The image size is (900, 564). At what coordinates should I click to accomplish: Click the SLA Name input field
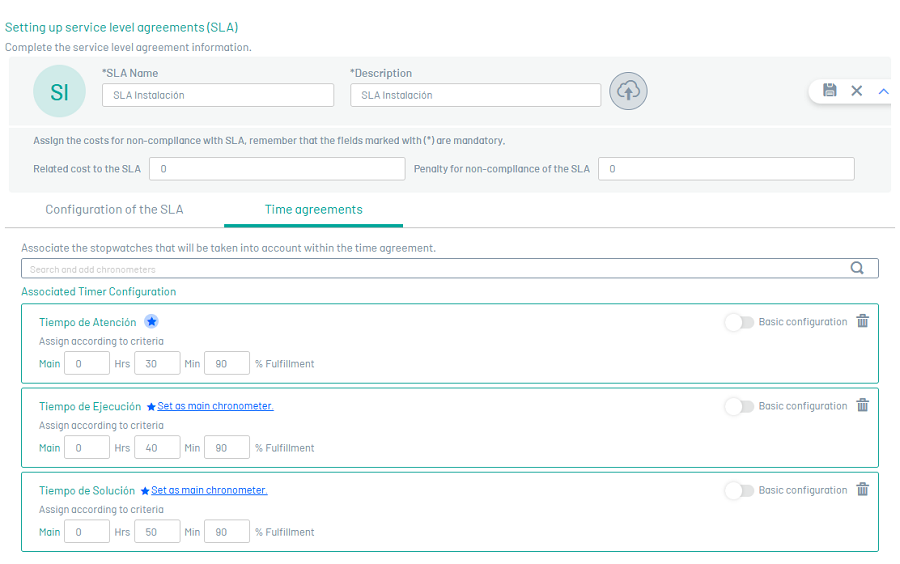[x=218, y=95]
